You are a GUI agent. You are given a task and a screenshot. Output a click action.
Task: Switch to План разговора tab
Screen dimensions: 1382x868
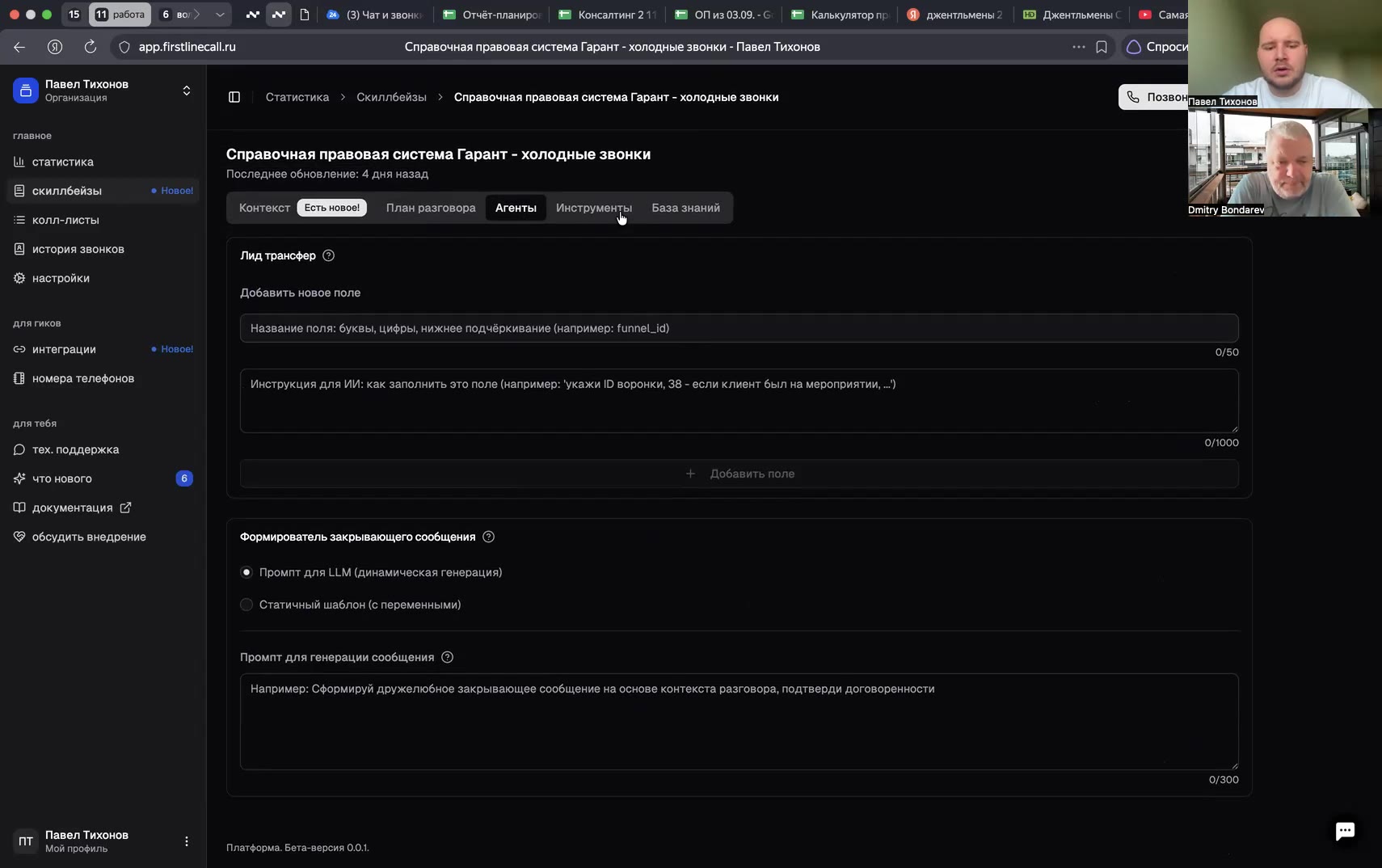pyautogui.click(x=431, y=208)
